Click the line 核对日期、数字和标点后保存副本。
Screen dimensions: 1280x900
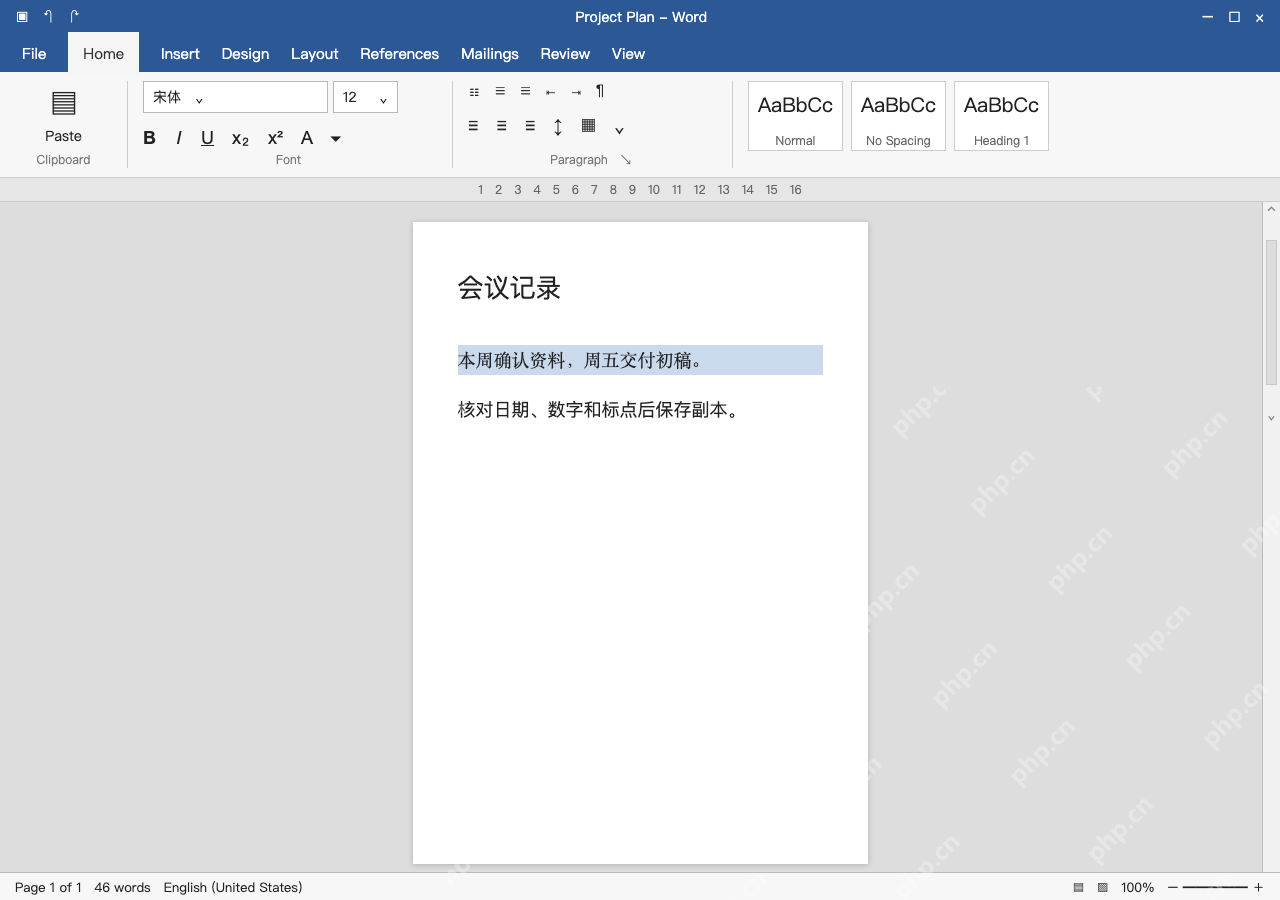tap(600, 410)
